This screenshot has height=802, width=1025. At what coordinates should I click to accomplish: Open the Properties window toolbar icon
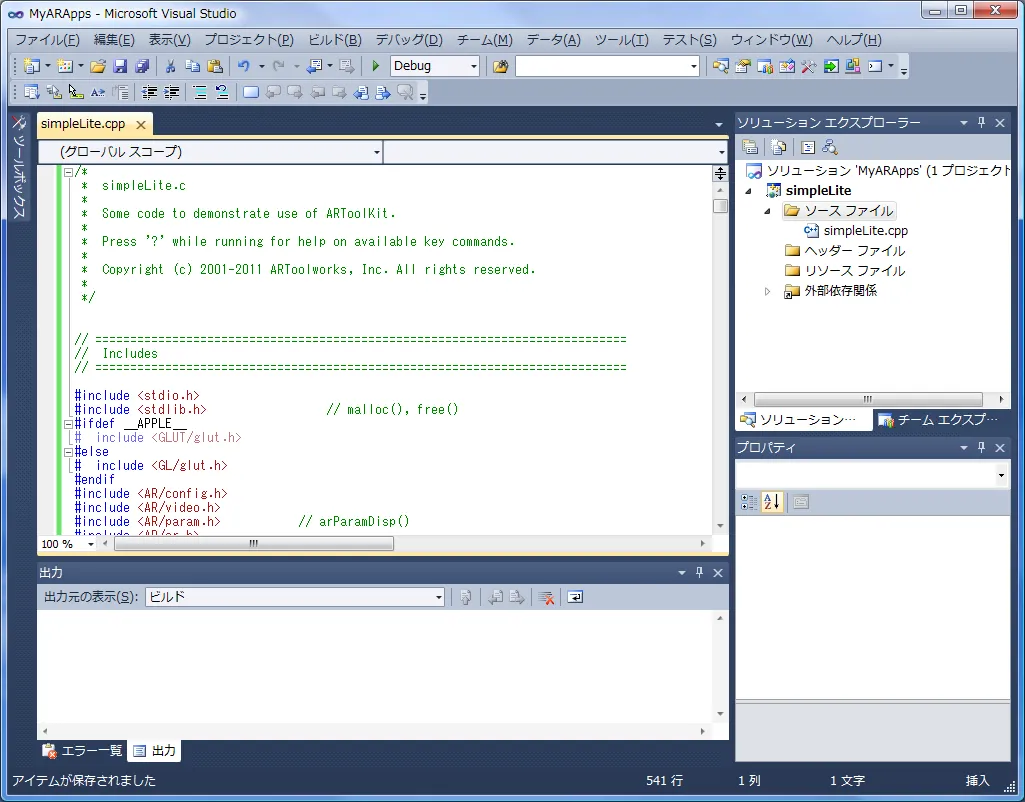pyautogui.click(x=743, y=66)
